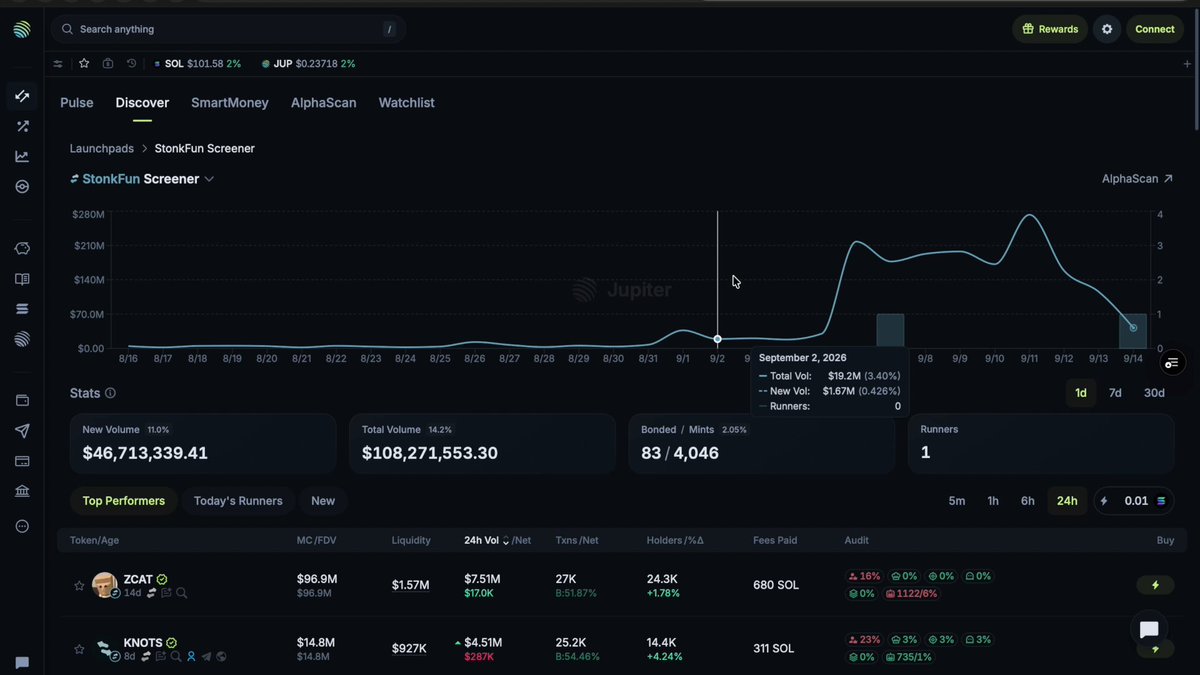Select the 7d chart range

1115,393
